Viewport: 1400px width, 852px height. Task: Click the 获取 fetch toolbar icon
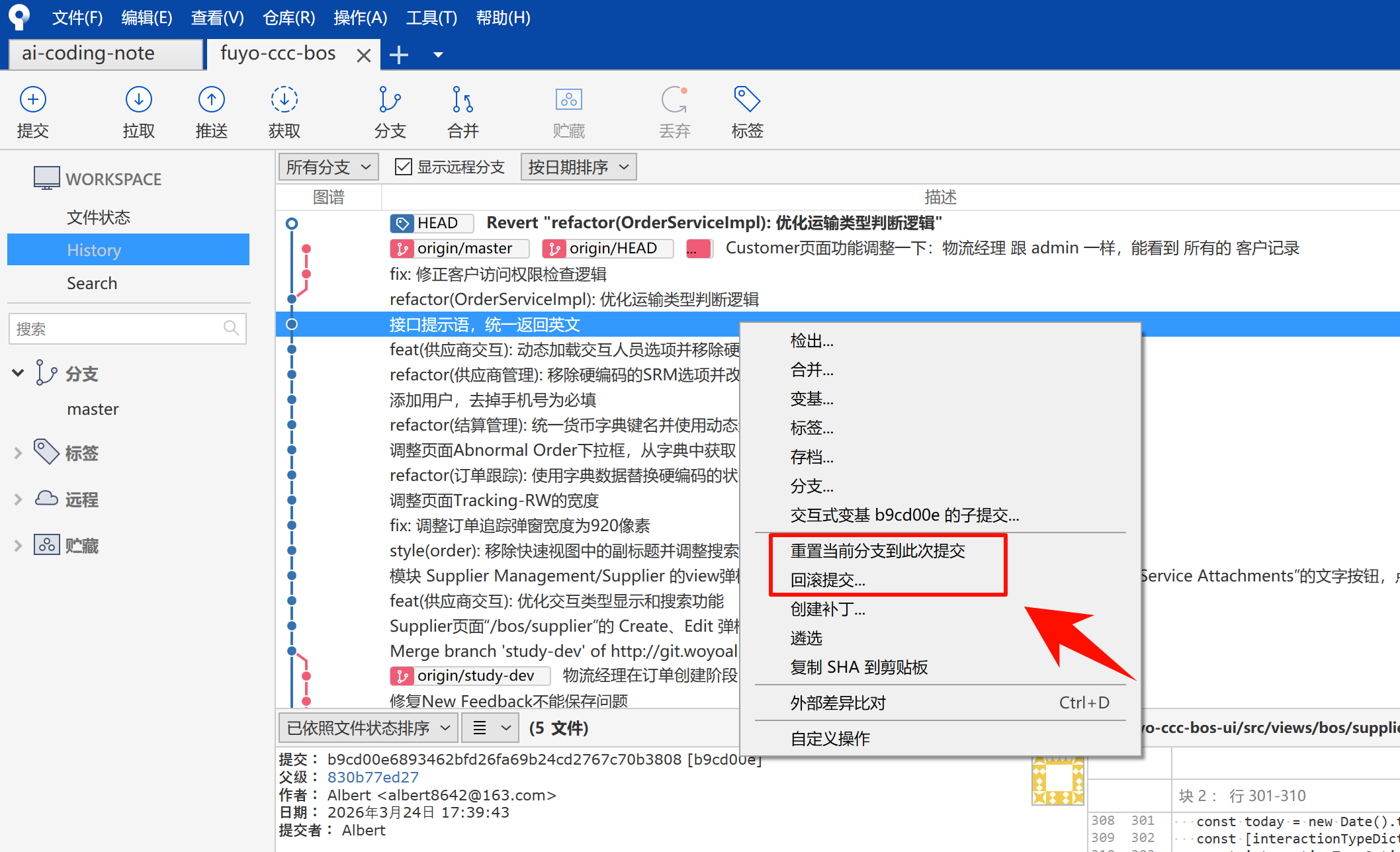pyautogui.click(x=284, y=100)
